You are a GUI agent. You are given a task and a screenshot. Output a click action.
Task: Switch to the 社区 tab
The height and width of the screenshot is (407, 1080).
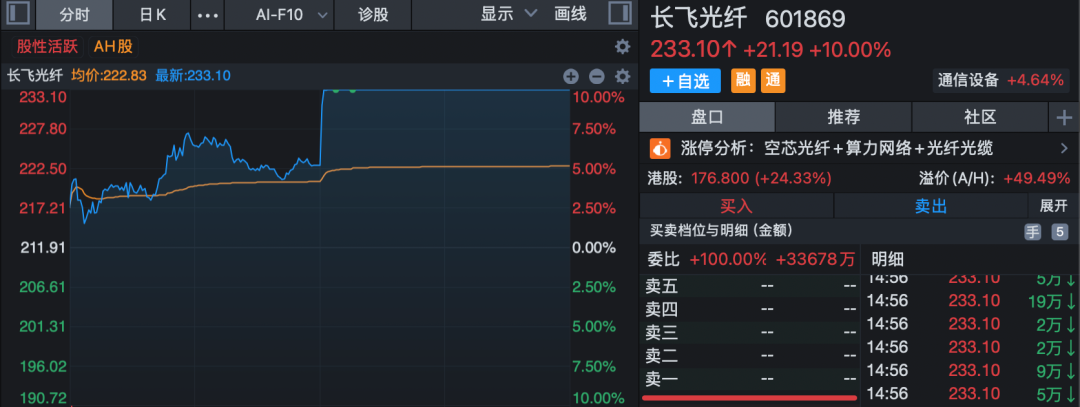[980, 117]
